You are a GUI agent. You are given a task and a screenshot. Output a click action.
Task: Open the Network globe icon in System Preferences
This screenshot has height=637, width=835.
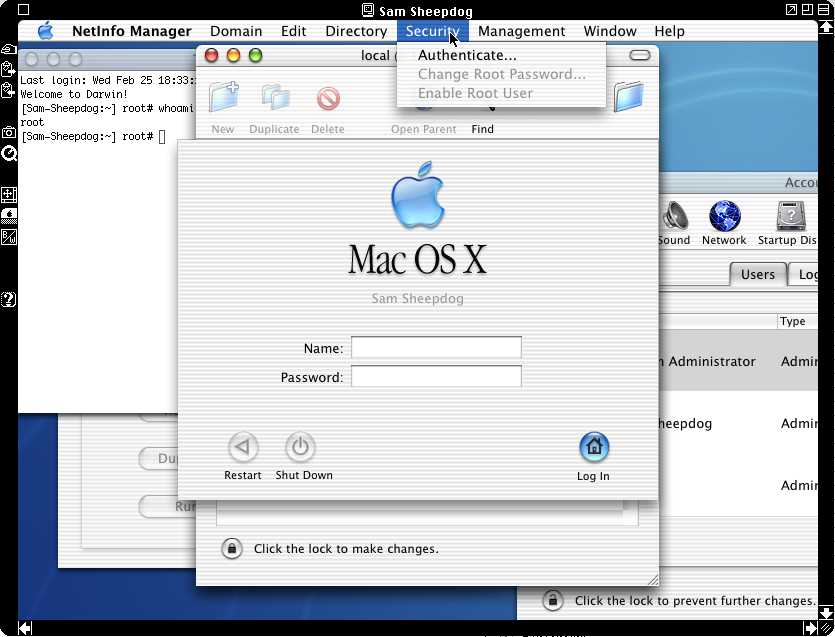pos(725,216)
